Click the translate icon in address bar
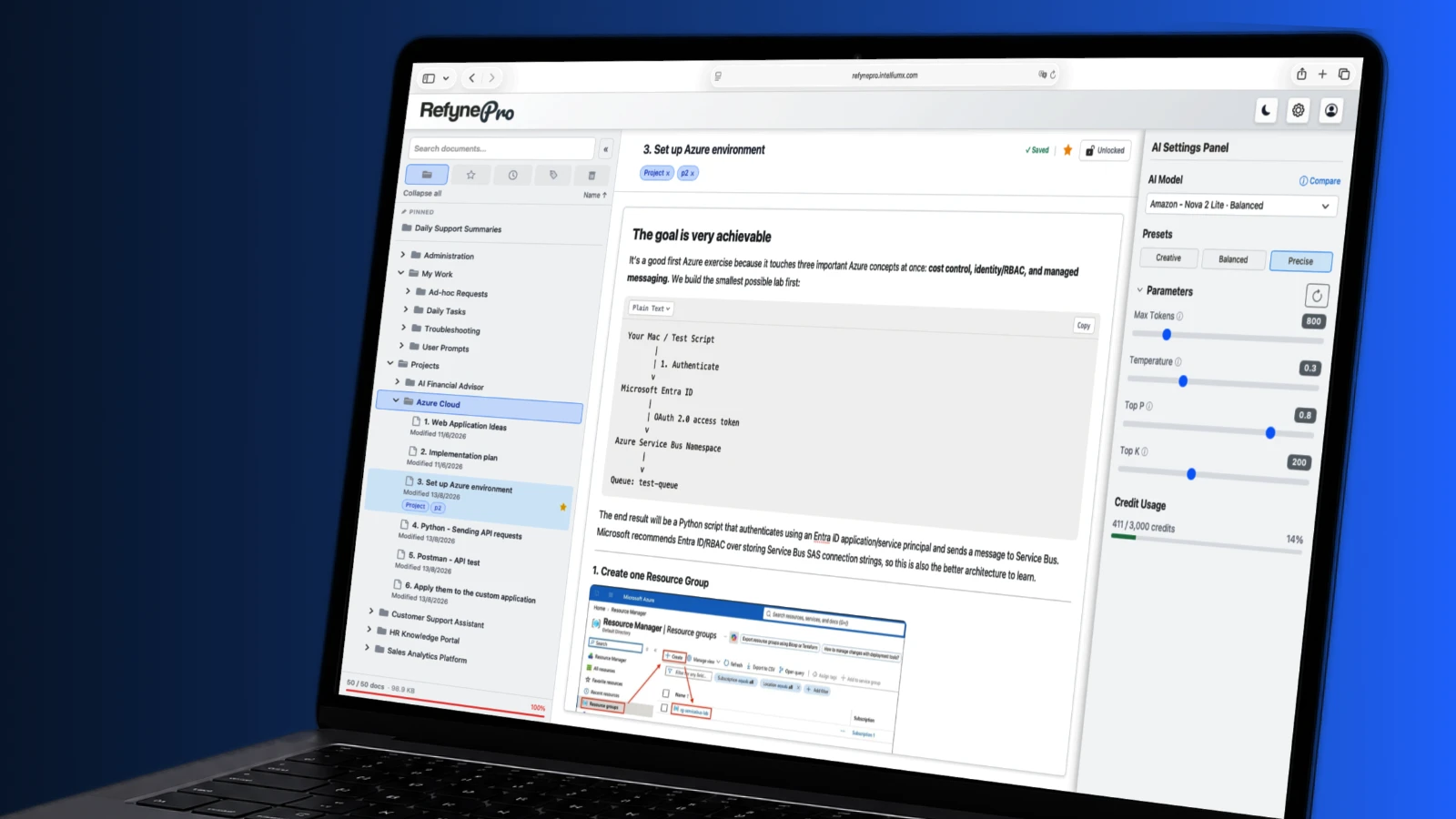This screenshot has width=1456, height=819. [x=1042, y=75]
